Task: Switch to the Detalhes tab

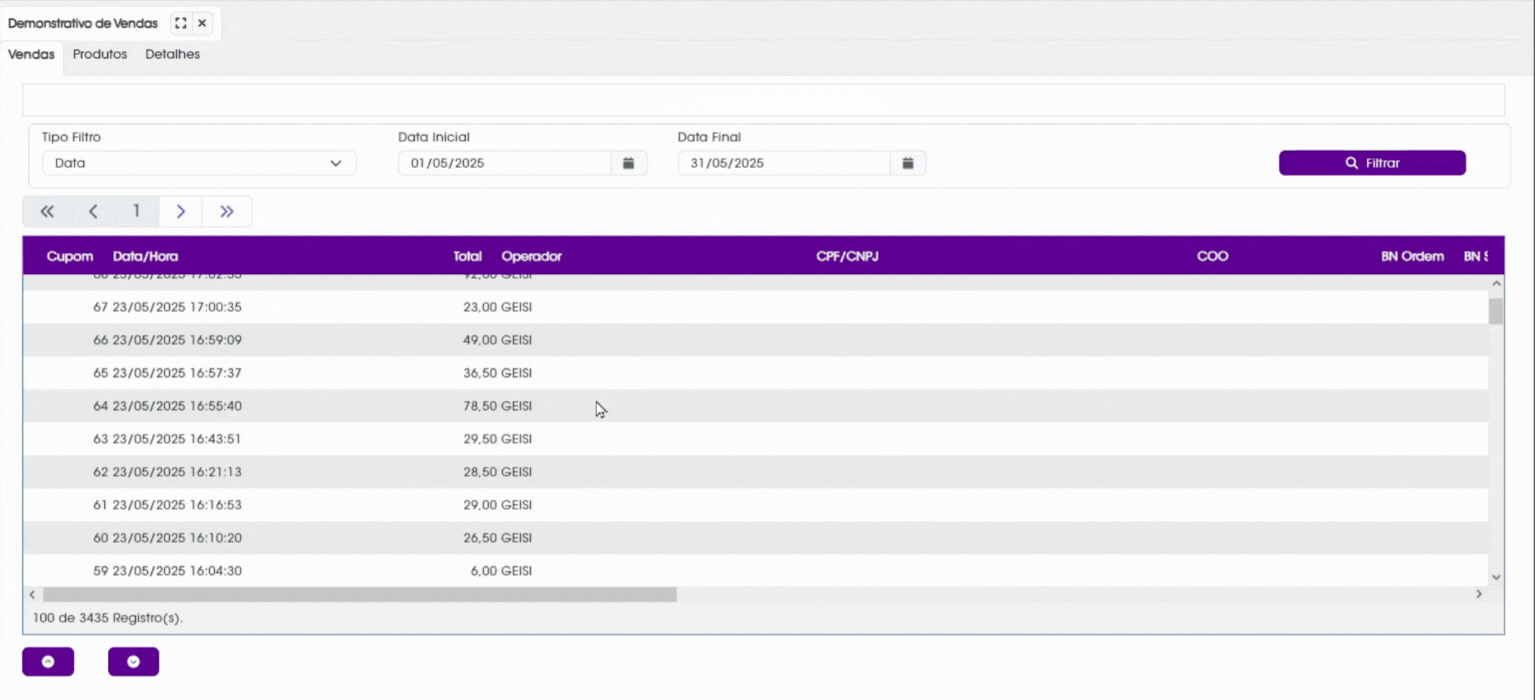Action: pos(172,55)
